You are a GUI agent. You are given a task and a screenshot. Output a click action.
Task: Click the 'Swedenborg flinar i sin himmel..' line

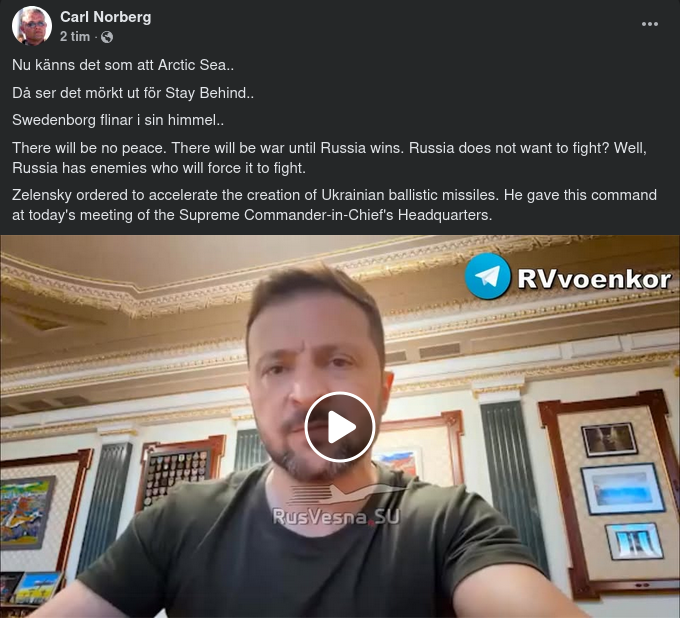(118, 120)
